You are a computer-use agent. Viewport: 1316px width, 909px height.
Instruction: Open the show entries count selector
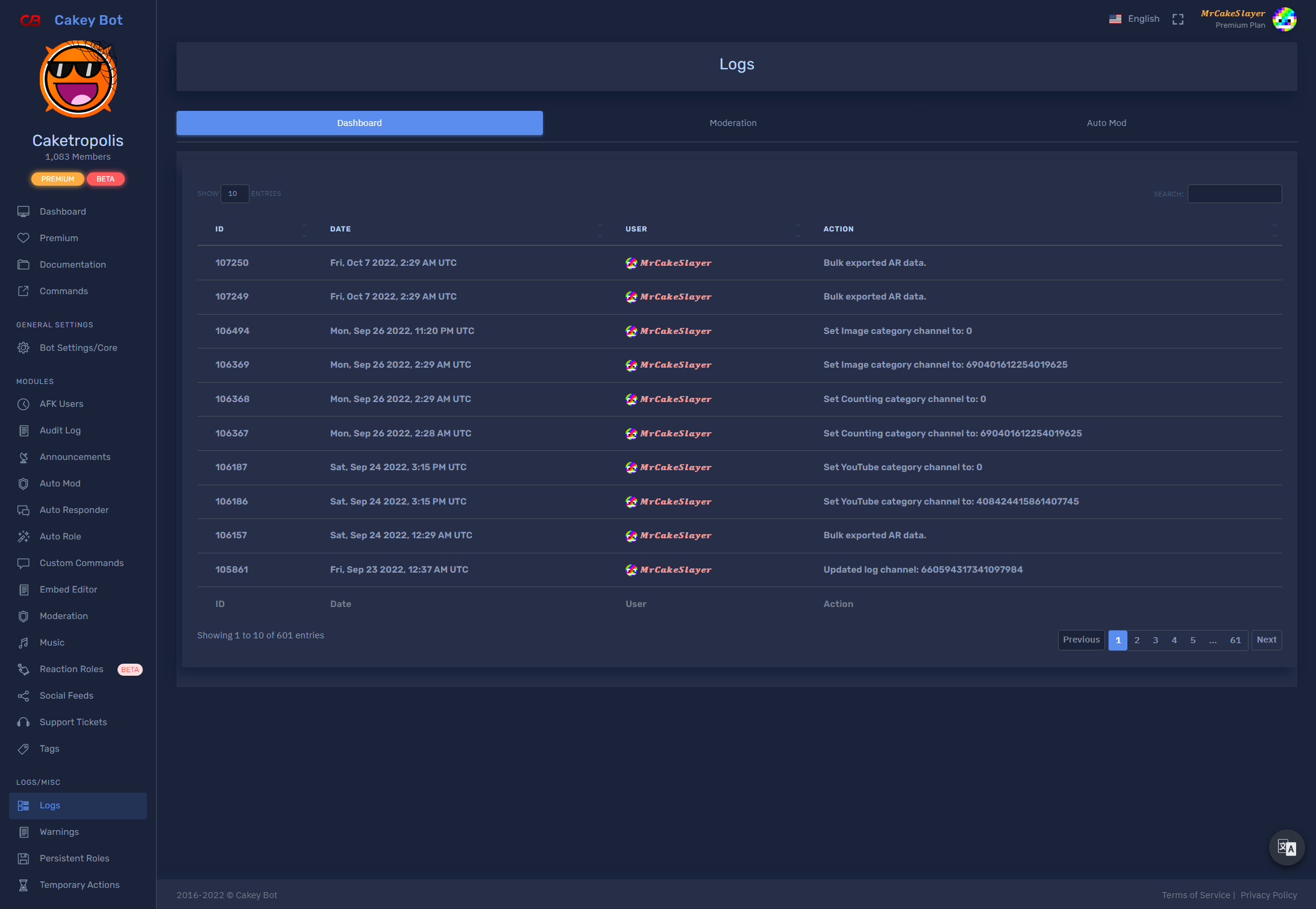pos(234,193)
